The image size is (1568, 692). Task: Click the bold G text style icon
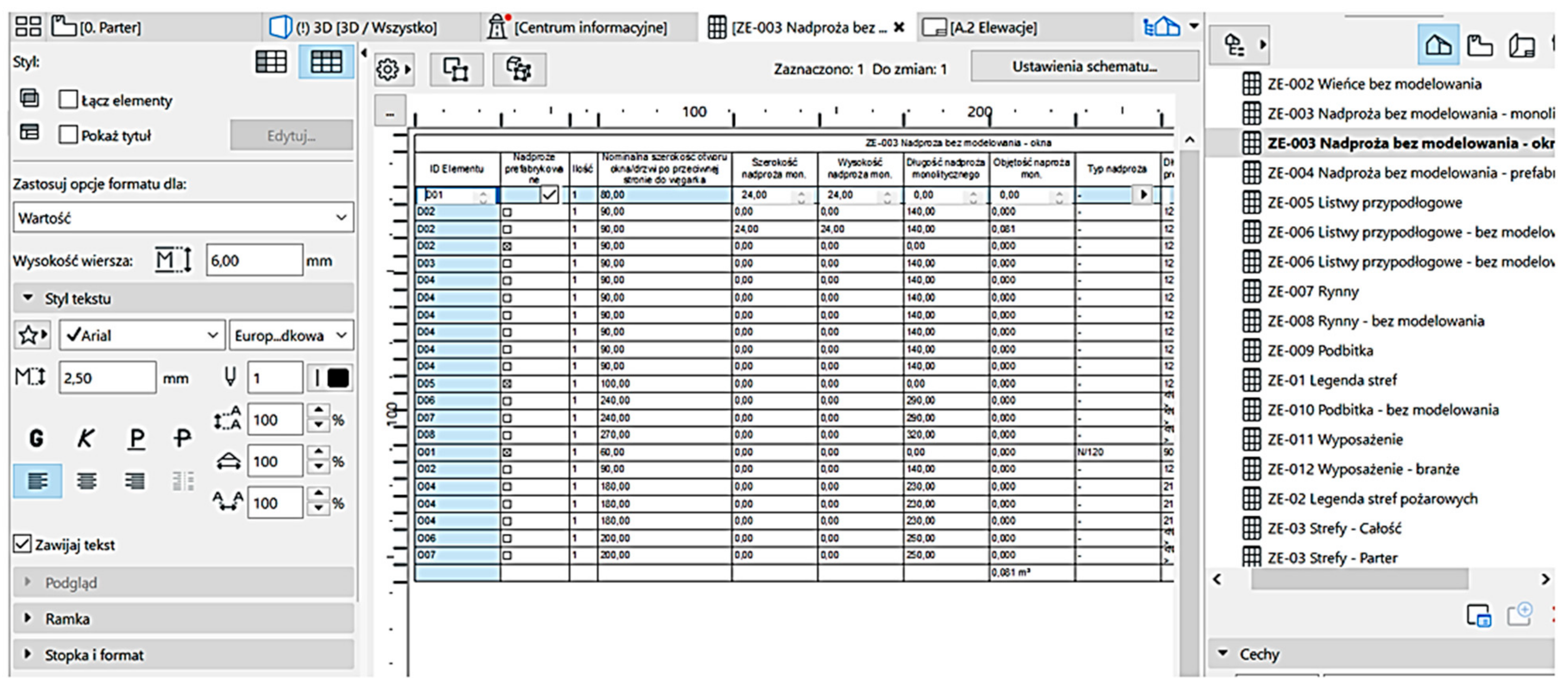(x=36, y=438)
